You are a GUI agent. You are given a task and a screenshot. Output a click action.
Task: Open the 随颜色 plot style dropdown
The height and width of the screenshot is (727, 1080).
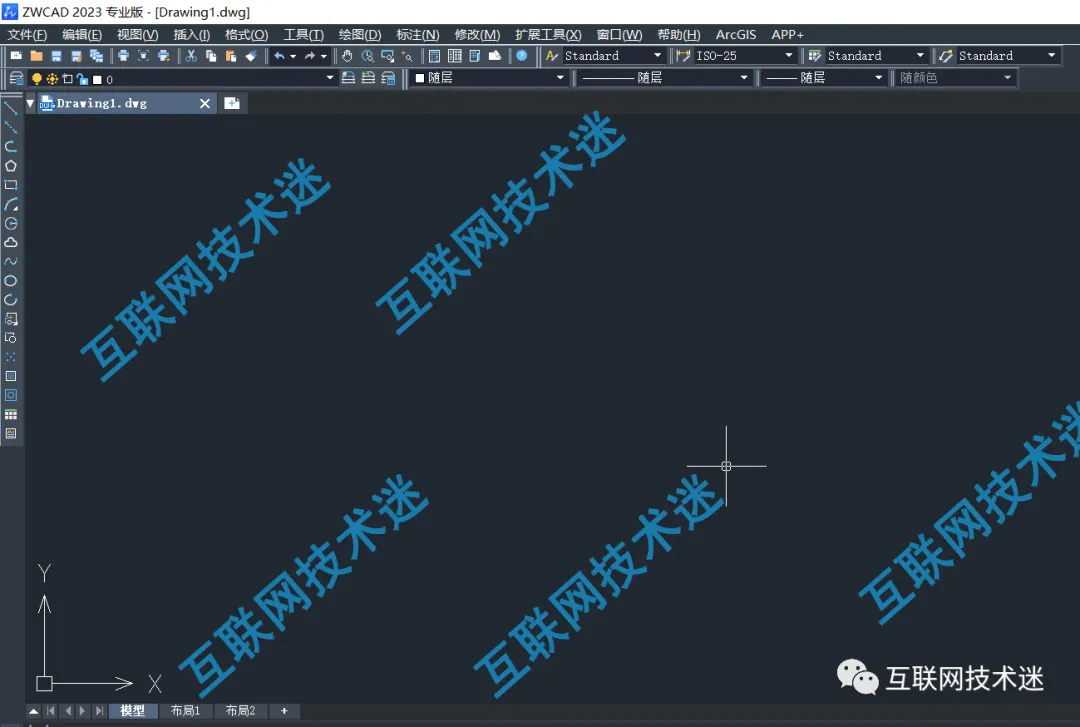1008,78
